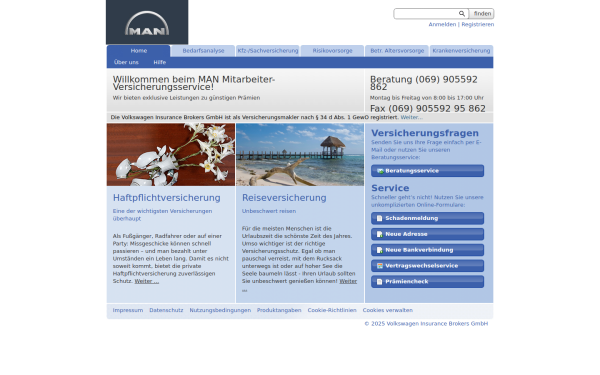The image size is (600, 375).
Task: Click the 'Unbeschwert reisen' subtitle
Action: 269,211
